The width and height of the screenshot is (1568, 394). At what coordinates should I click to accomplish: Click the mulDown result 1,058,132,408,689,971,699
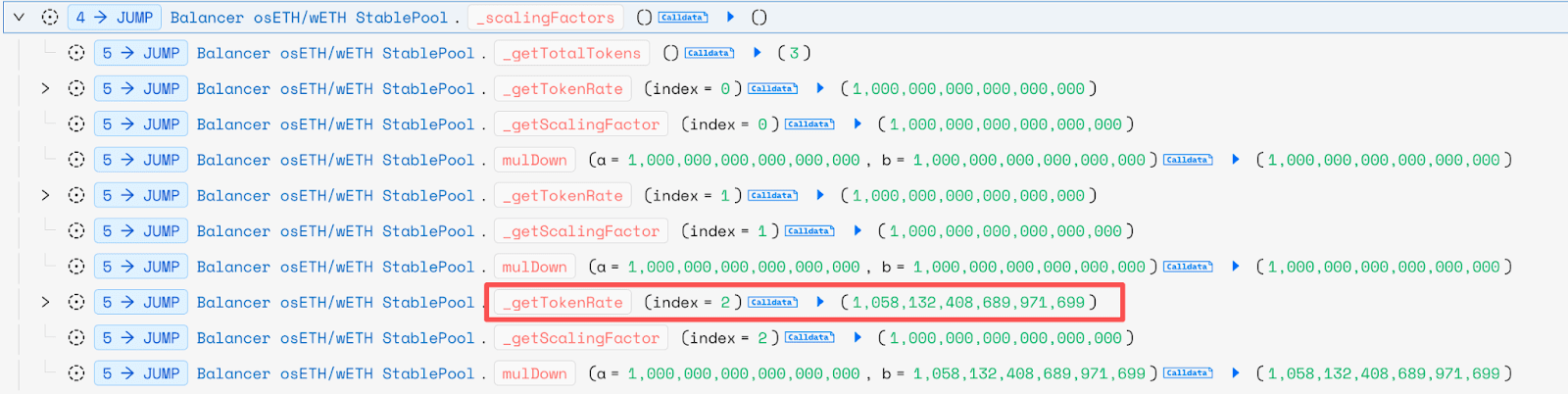[x=1384, y=373]
